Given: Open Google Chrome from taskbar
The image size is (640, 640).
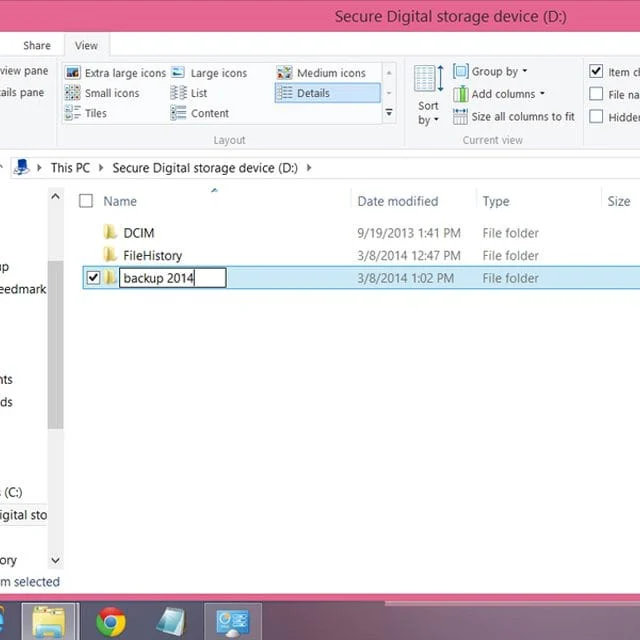Looking at the screenshot, I should click(111, 622).
